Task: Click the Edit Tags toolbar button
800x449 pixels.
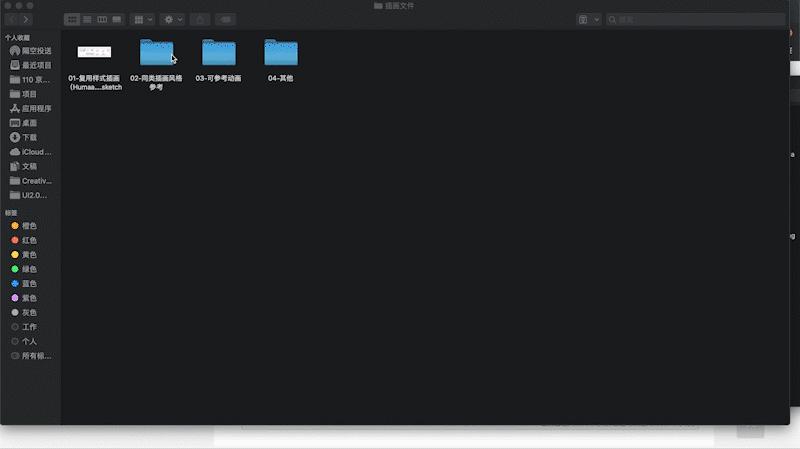Action: tap(225, 19)
